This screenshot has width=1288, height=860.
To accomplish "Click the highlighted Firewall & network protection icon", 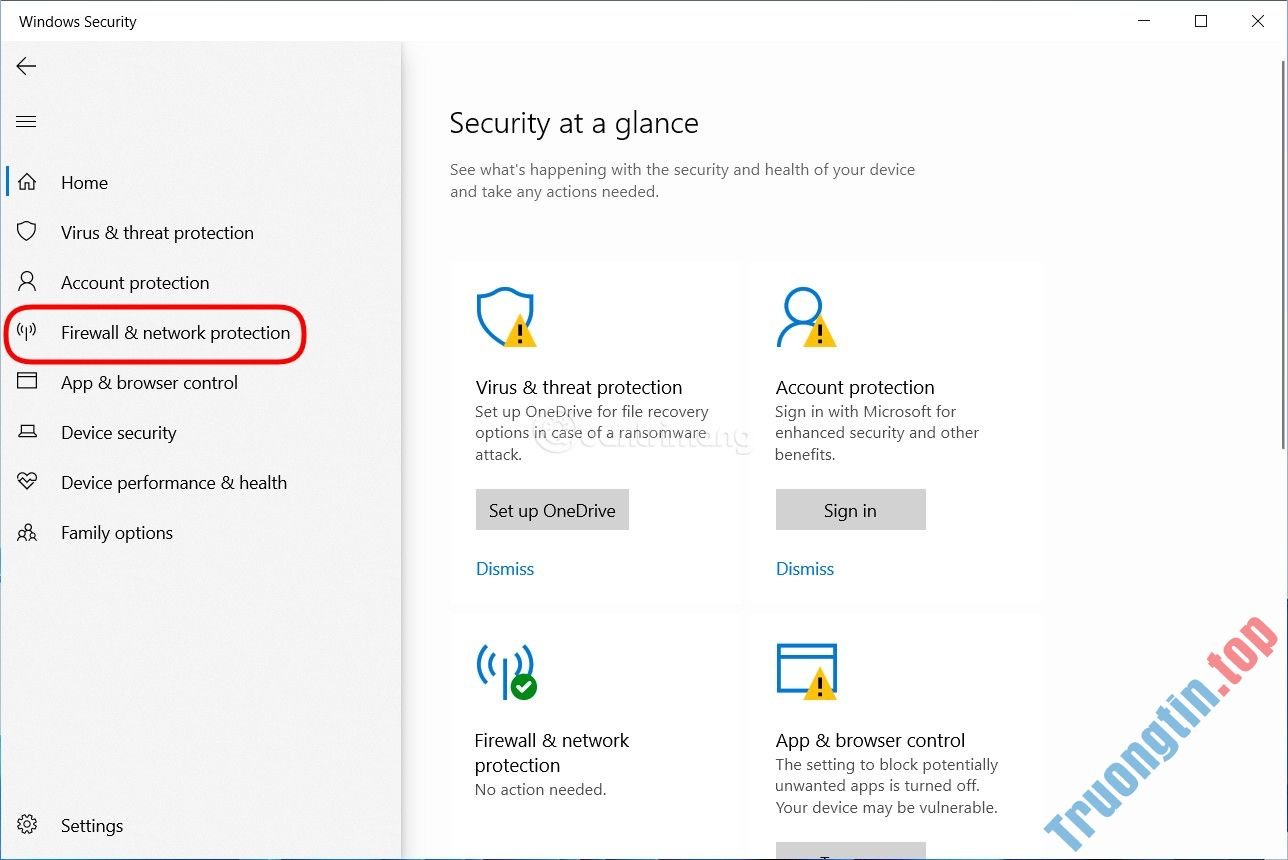I will [x=26, y=332].
